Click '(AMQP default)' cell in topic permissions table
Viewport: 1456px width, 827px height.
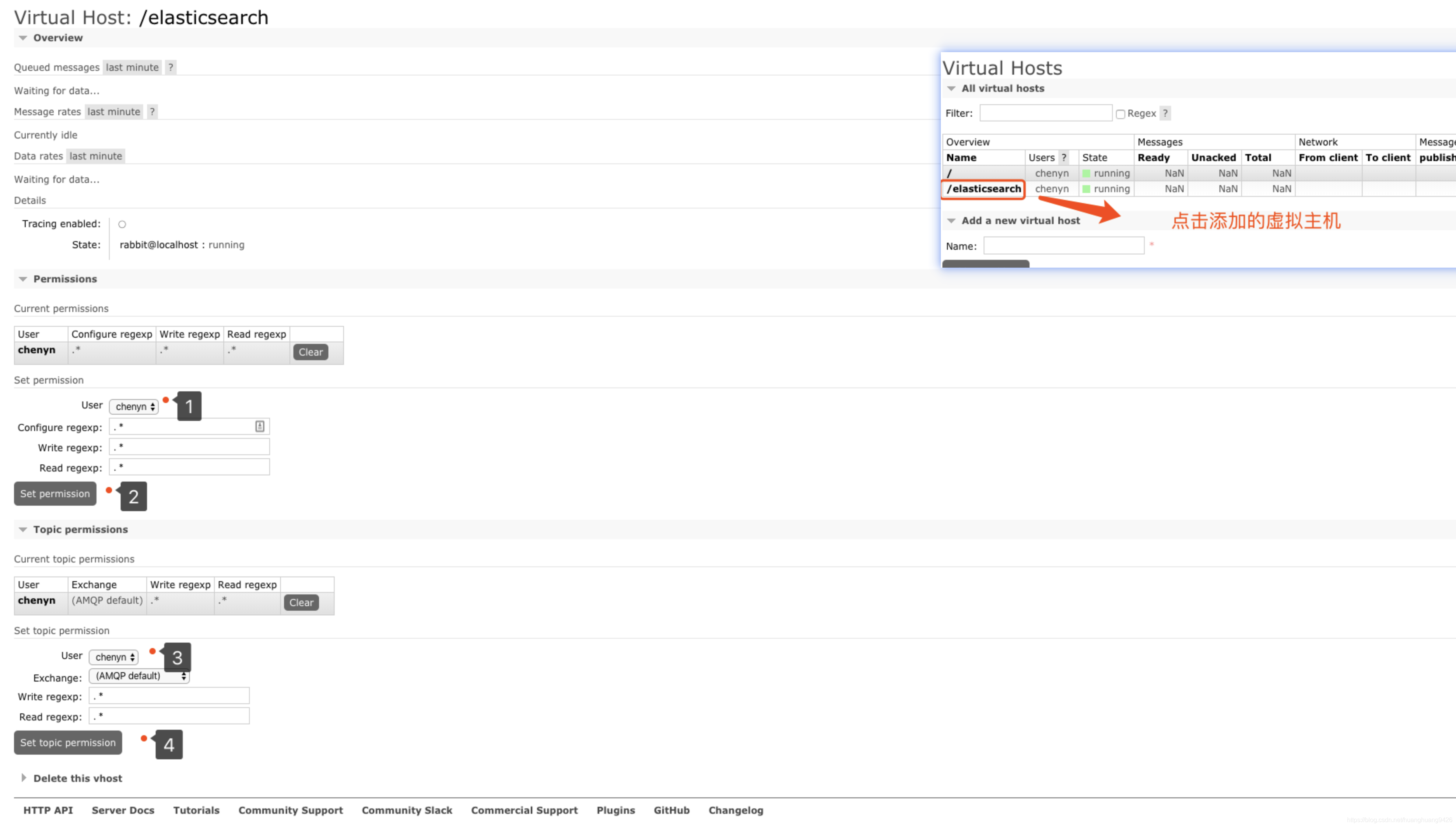[x=107, y=600]
